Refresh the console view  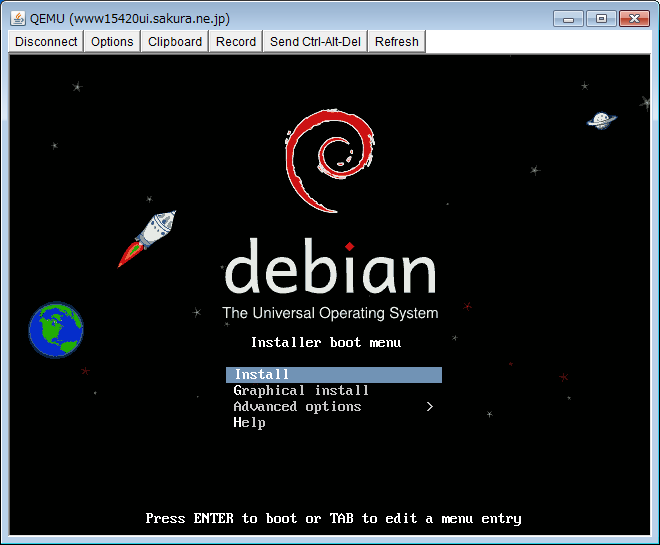(397, 42)
